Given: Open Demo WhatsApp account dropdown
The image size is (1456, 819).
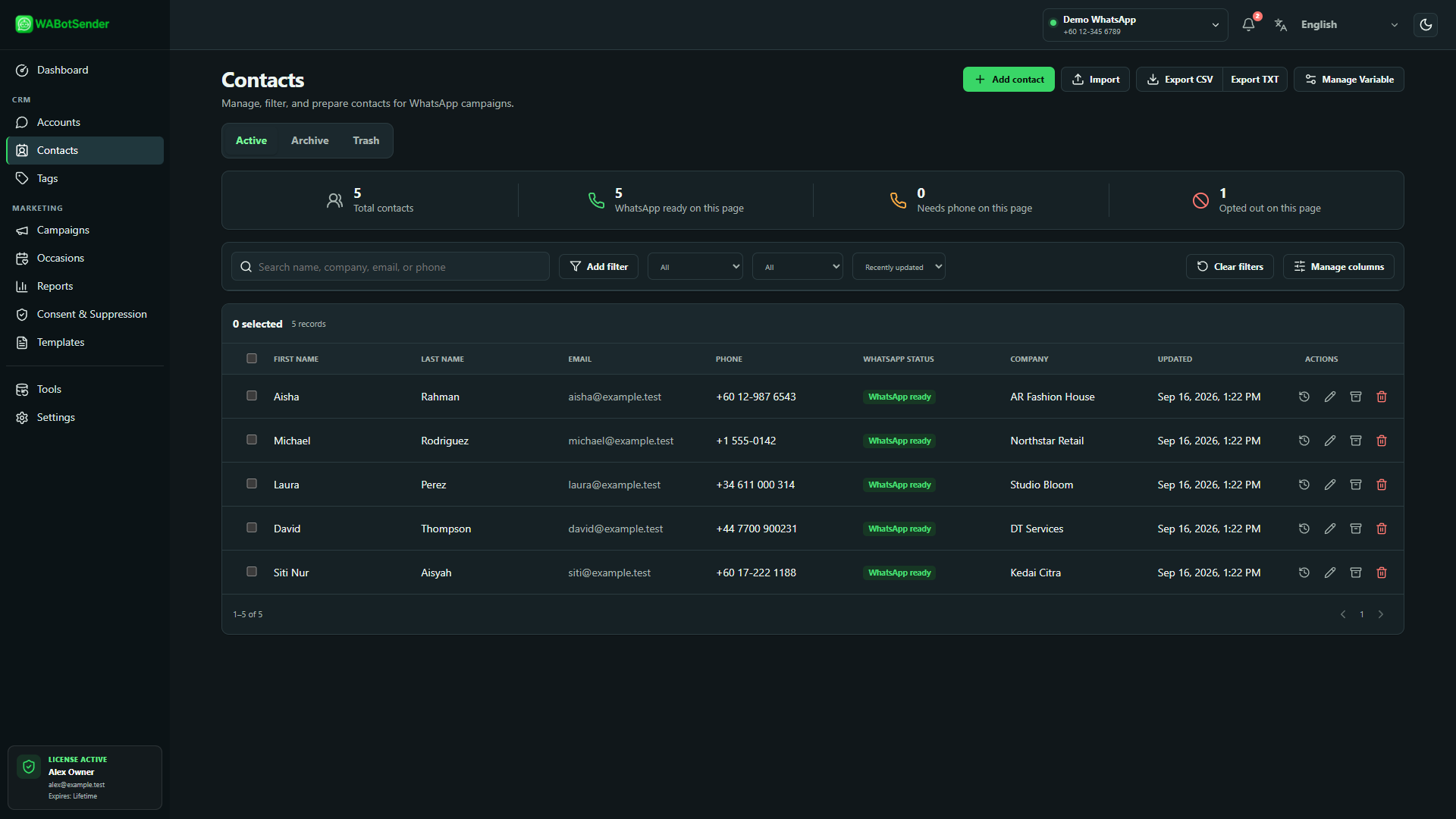Looking at the screenshot, I should 1135,24.
